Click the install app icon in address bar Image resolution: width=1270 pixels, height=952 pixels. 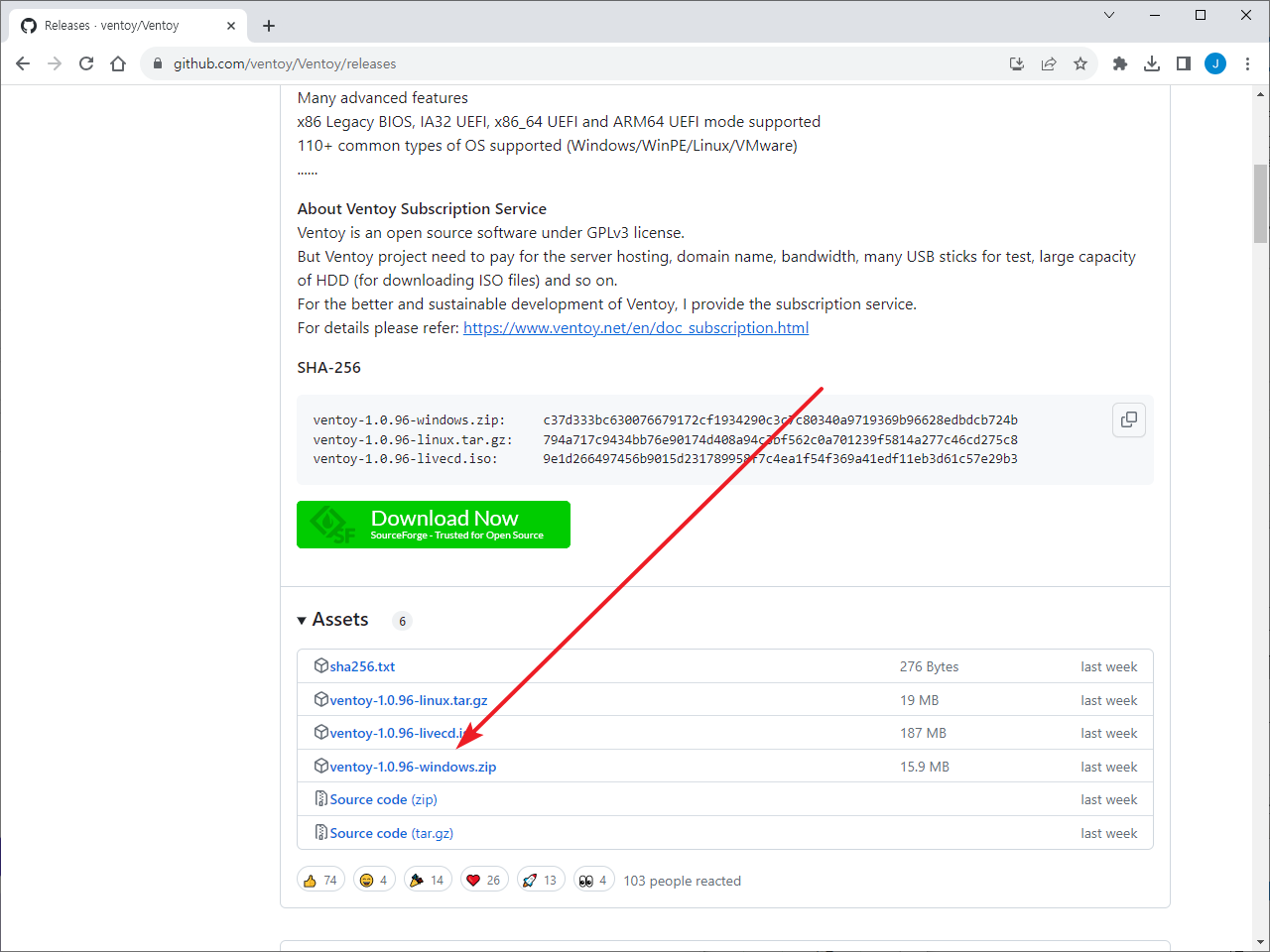click(x=1017, y=63)
